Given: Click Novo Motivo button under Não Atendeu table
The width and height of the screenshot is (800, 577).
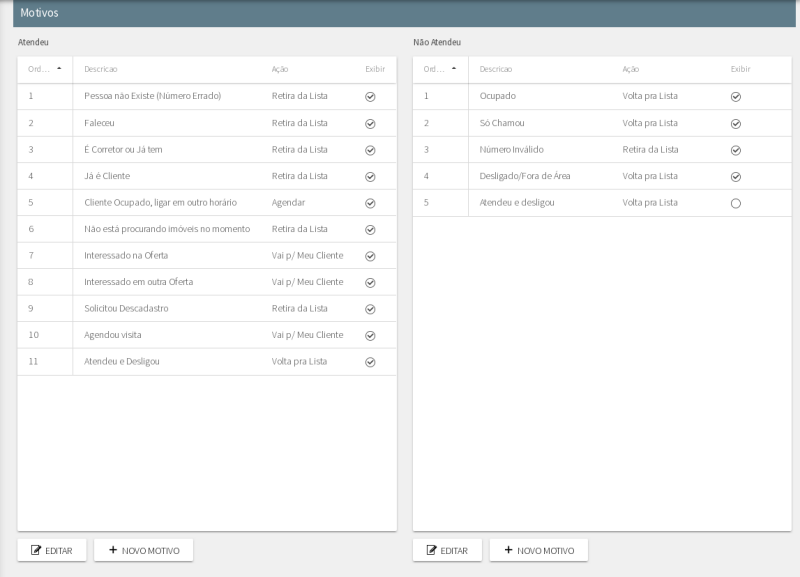Looking at the screenshot, I should (538, 550).
